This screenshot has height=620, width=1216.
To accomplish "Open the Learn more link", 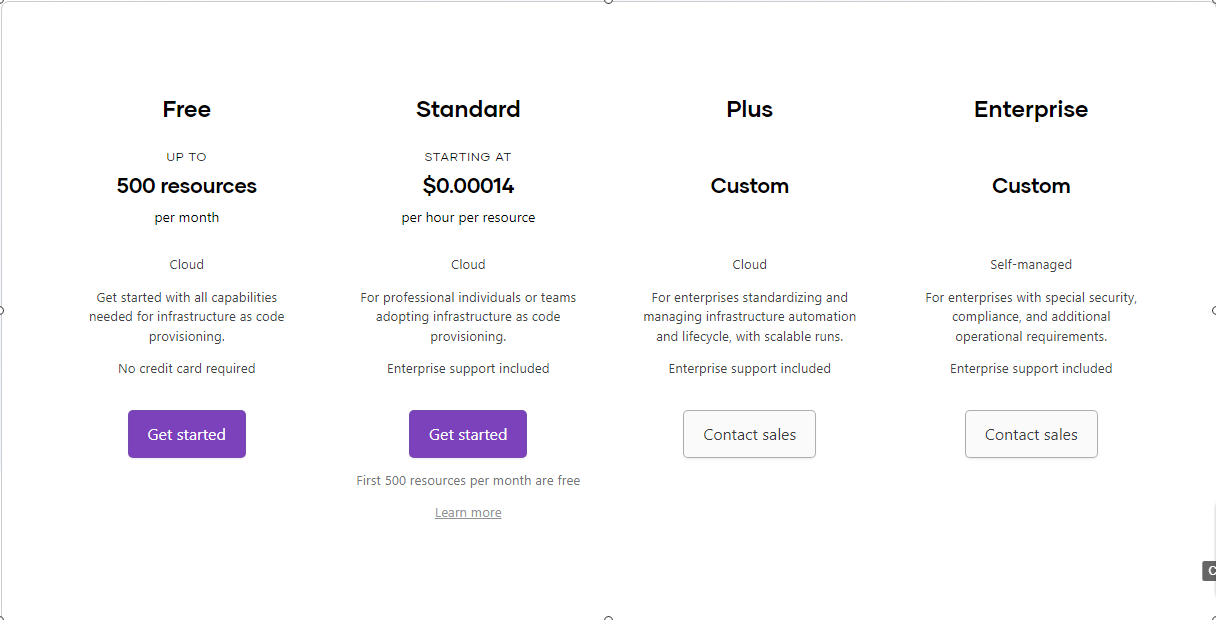I will tap(467, 512).
